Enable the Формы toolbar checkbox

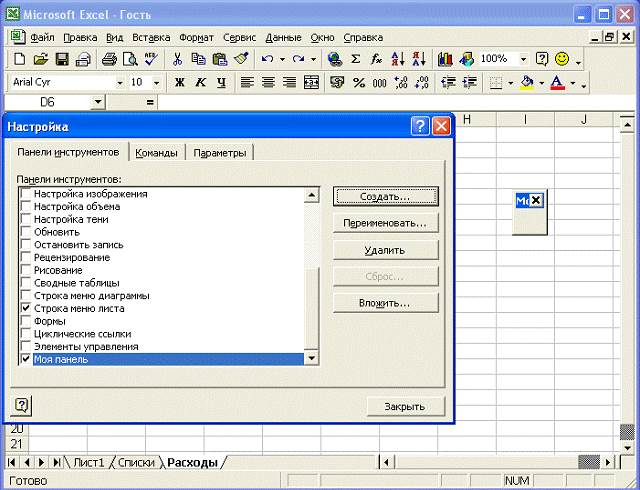pos(25,321)
